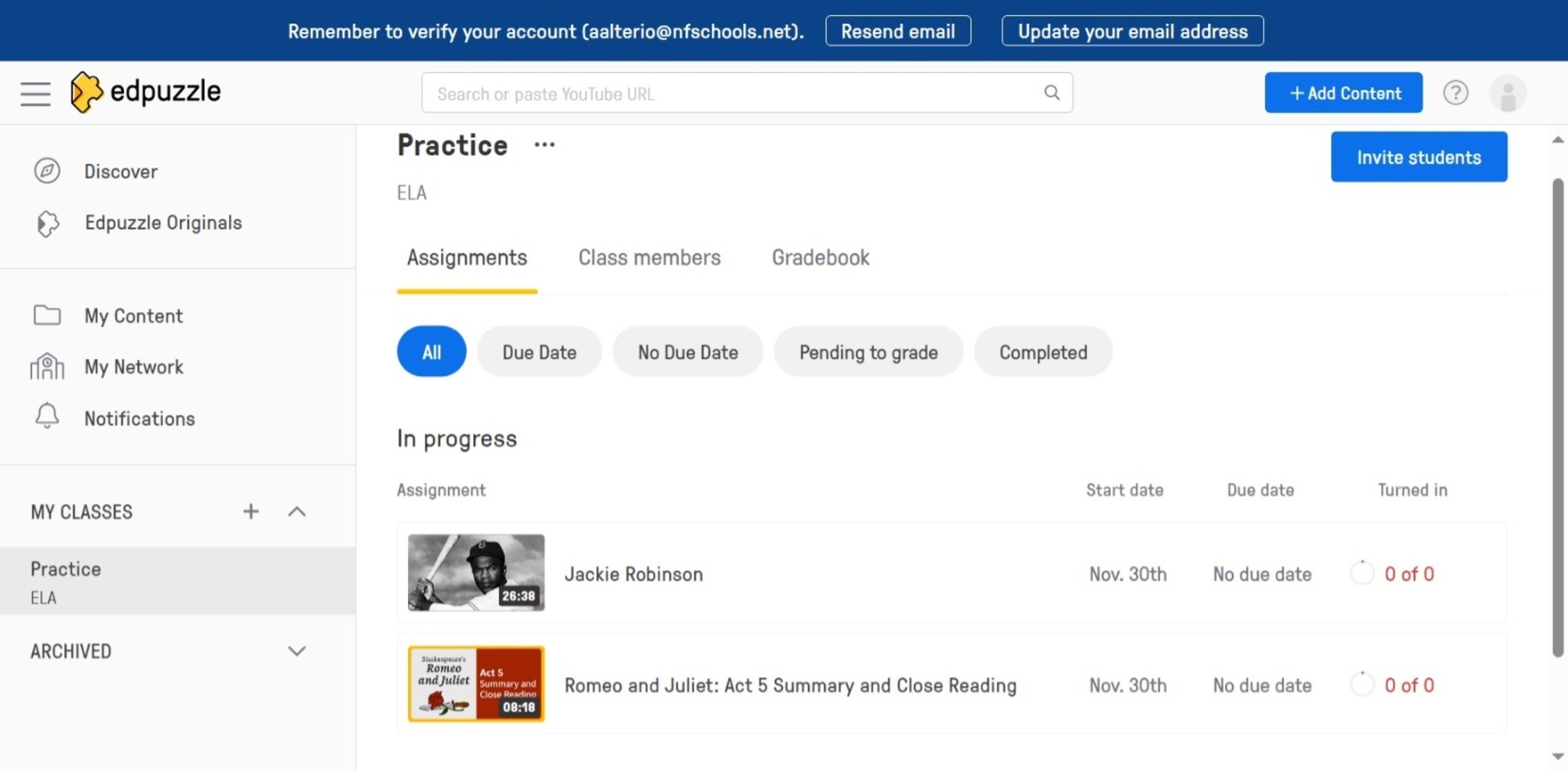Collapse the My Classes section
Screen dimensions: 1568x771
[x=297, y=511]
